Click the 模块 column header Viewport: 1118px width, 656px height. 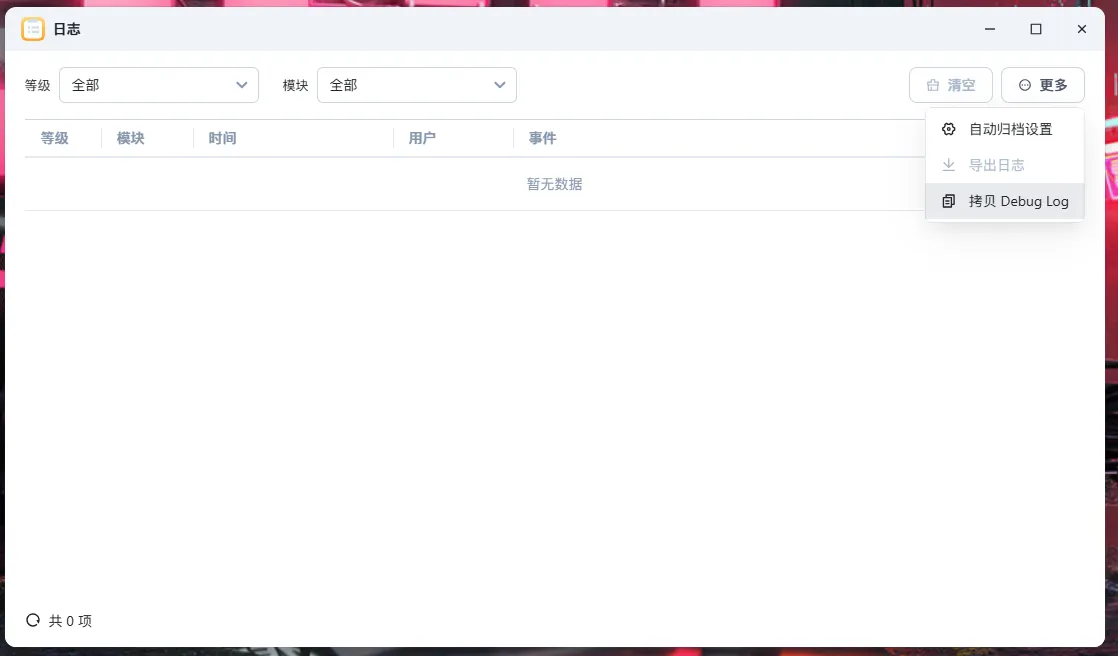point(131,138)
